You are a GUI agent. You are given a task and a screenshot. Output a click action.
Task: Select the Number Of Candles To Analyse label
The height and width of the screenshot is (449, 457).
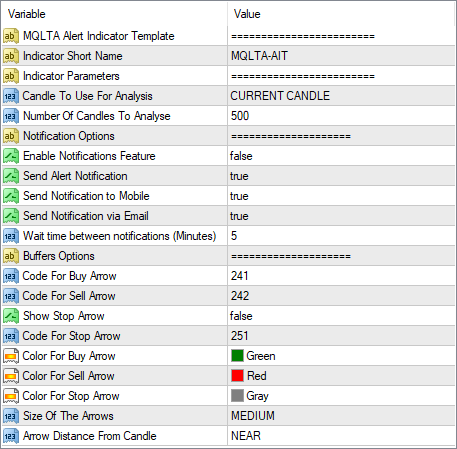tap(97, 116)
